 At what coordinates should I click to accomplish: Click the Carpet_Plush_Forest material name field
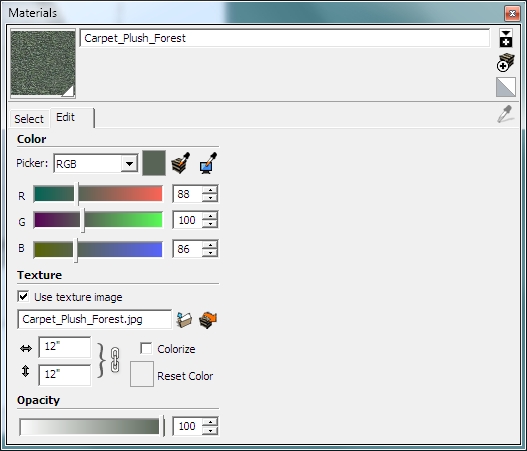tap(285, 38)
